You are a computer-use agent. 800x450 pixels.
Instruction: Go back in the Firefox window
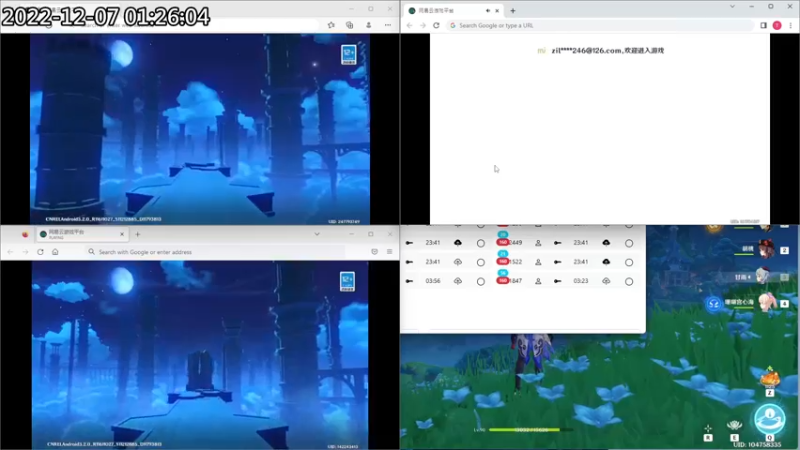(x=10, y=252)
